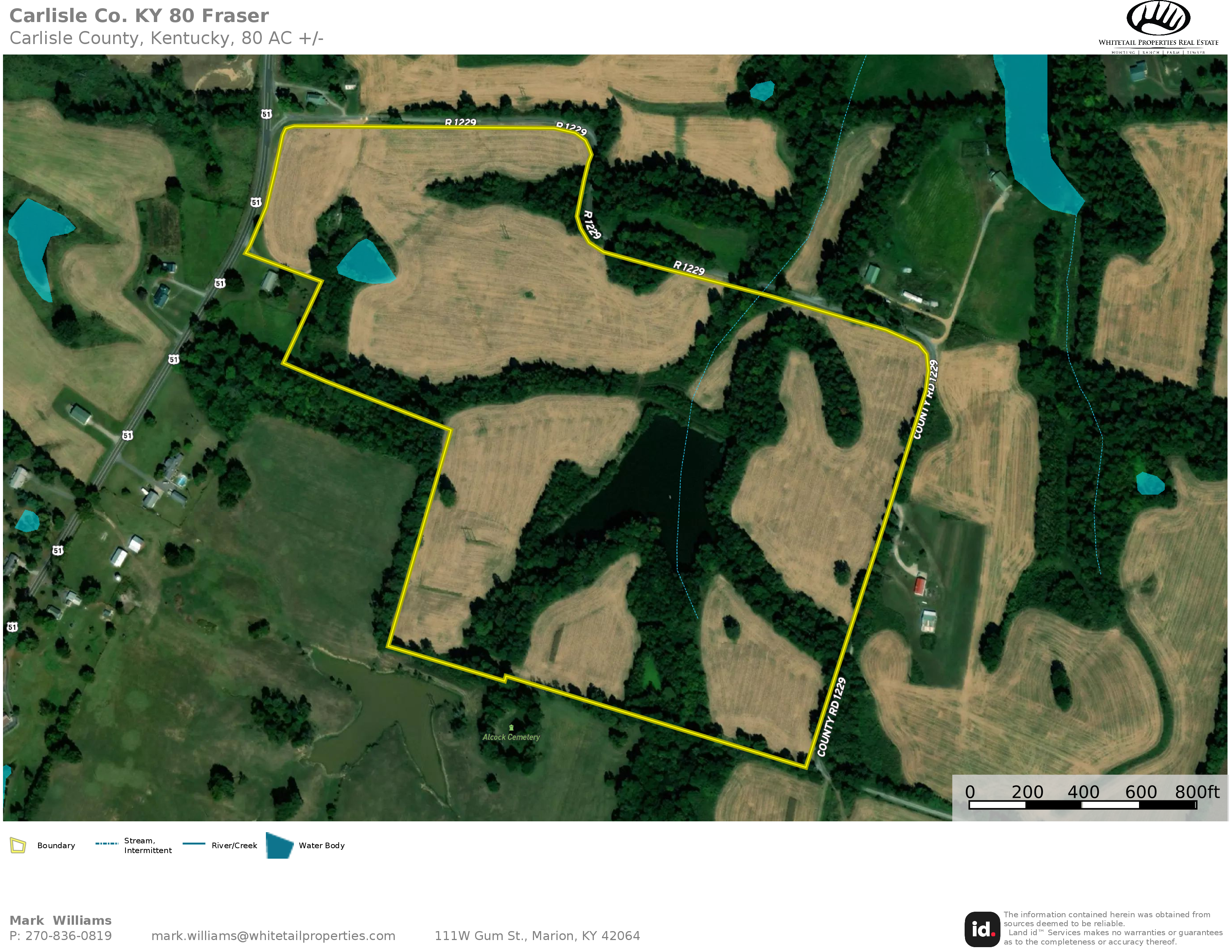Click the R 1229 label along top boundary
The width and height of the screenshot is (1232, 952).
(x=460, y=122)
